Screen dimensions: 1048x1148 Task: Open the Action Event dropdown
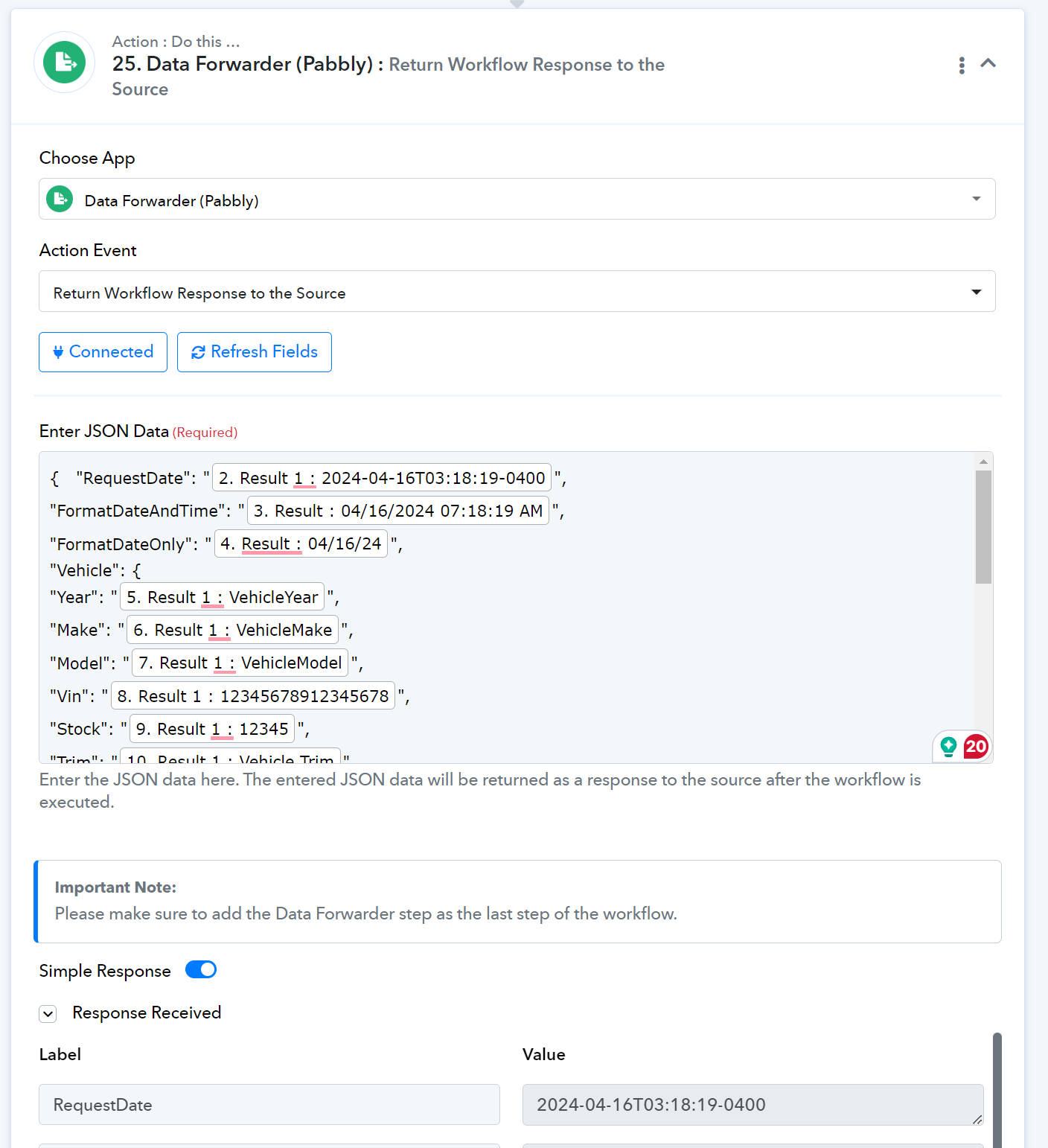(x=517, y=291)
